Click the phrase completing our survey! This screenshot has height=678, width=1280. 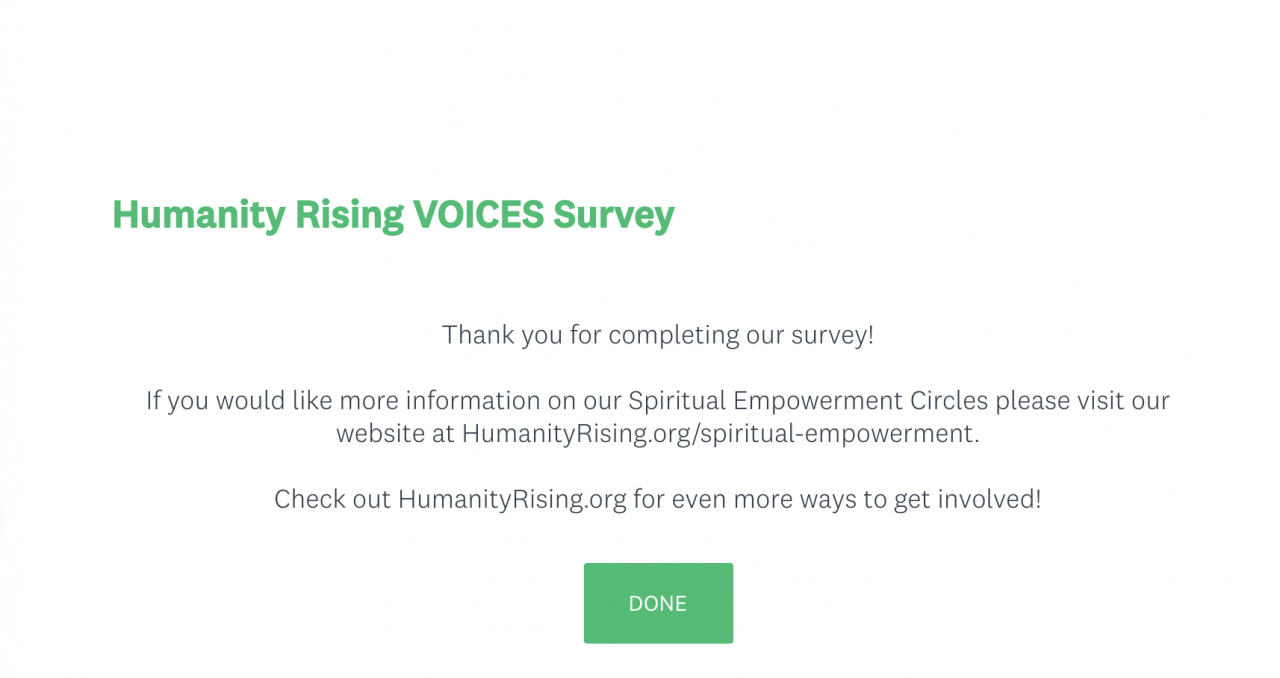(740, 334)
